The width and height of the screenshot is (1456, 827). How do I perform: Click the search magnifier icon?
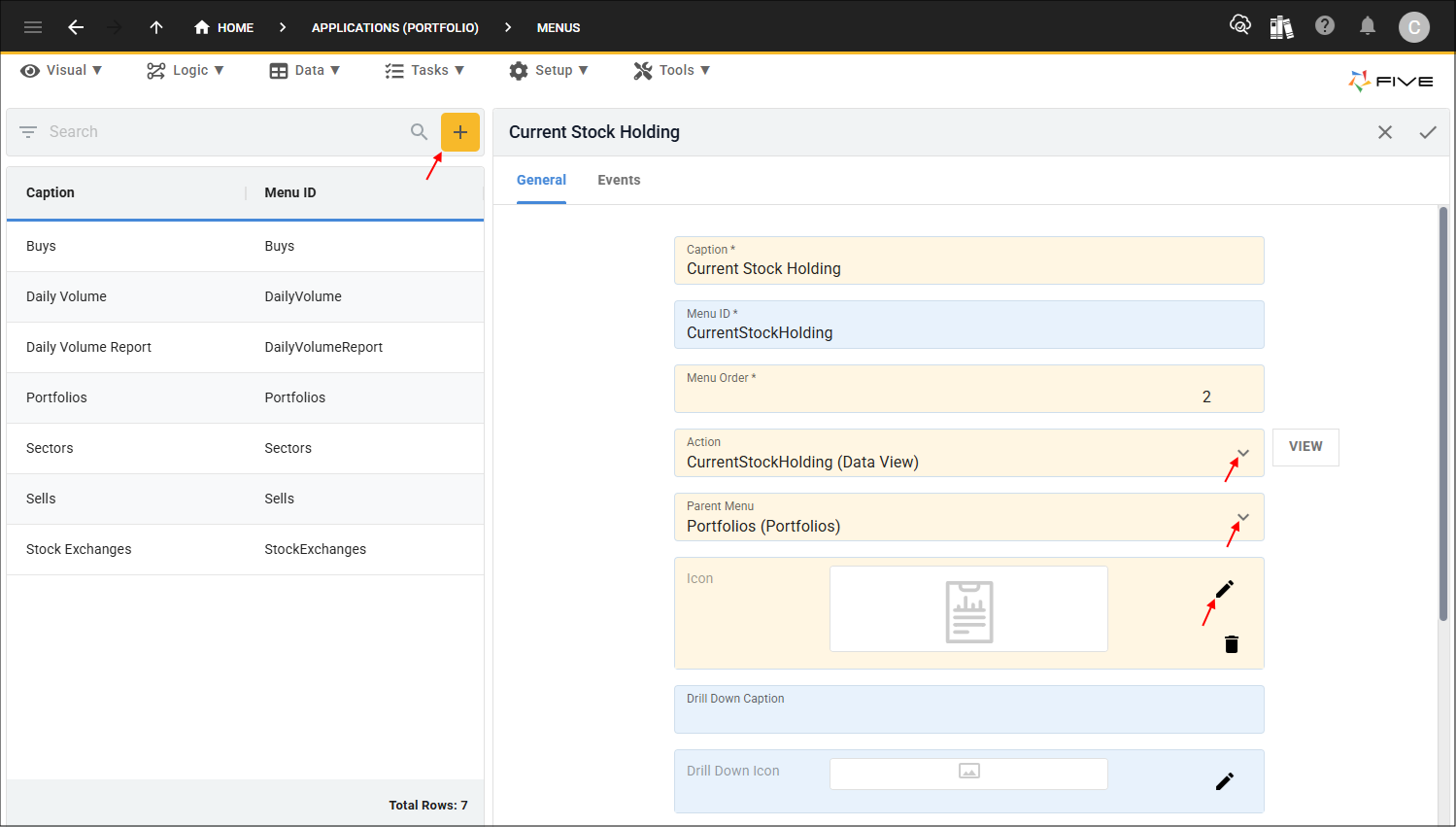point(419,131)
